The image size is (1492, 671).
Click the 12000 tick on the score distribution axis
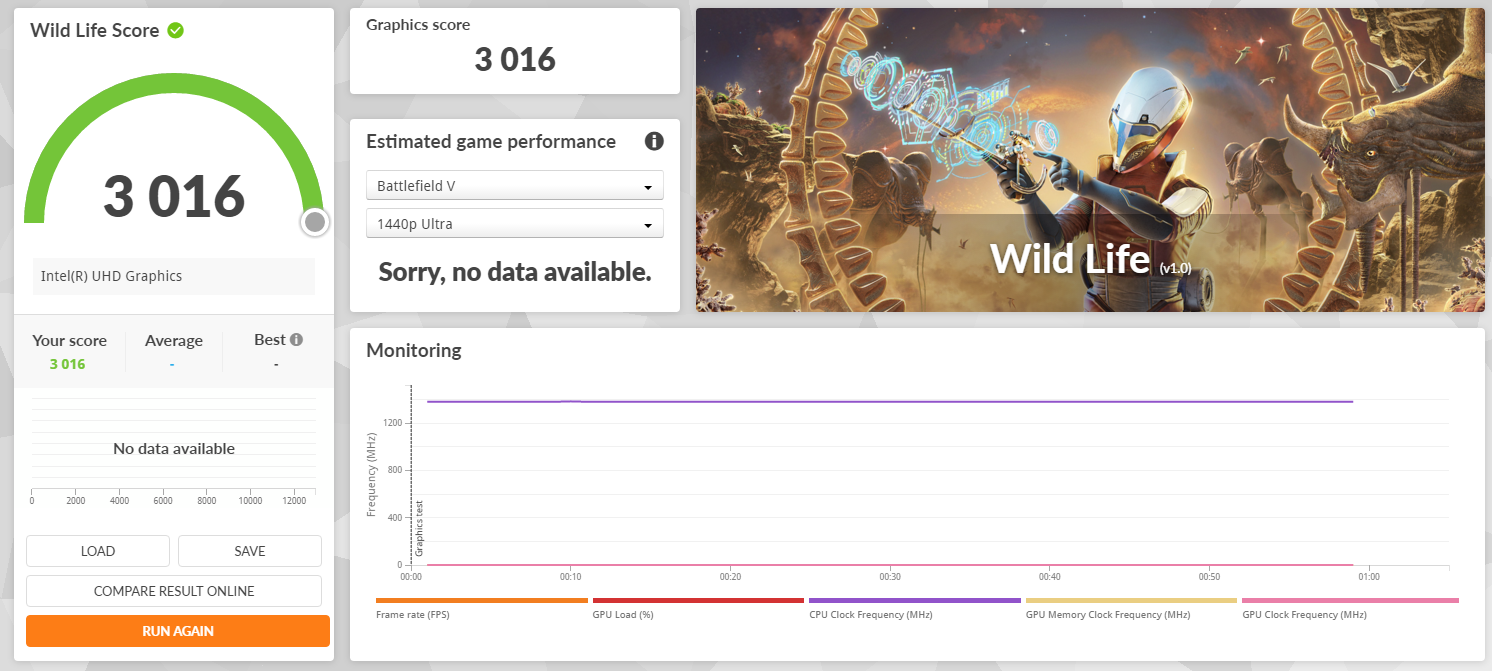294,500
